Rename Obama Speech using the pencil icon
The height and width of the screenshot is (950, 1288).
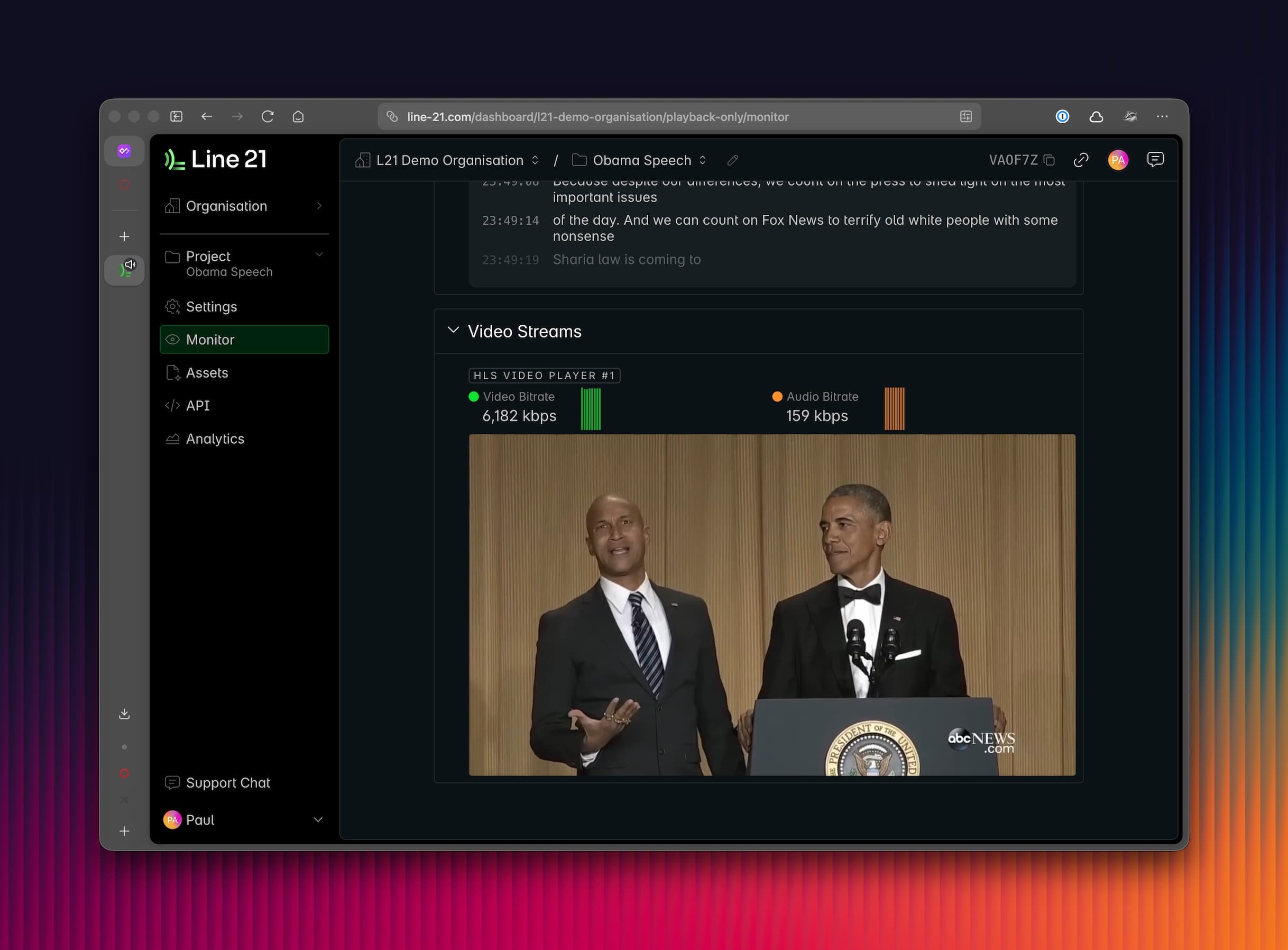[x=732, y=160]
